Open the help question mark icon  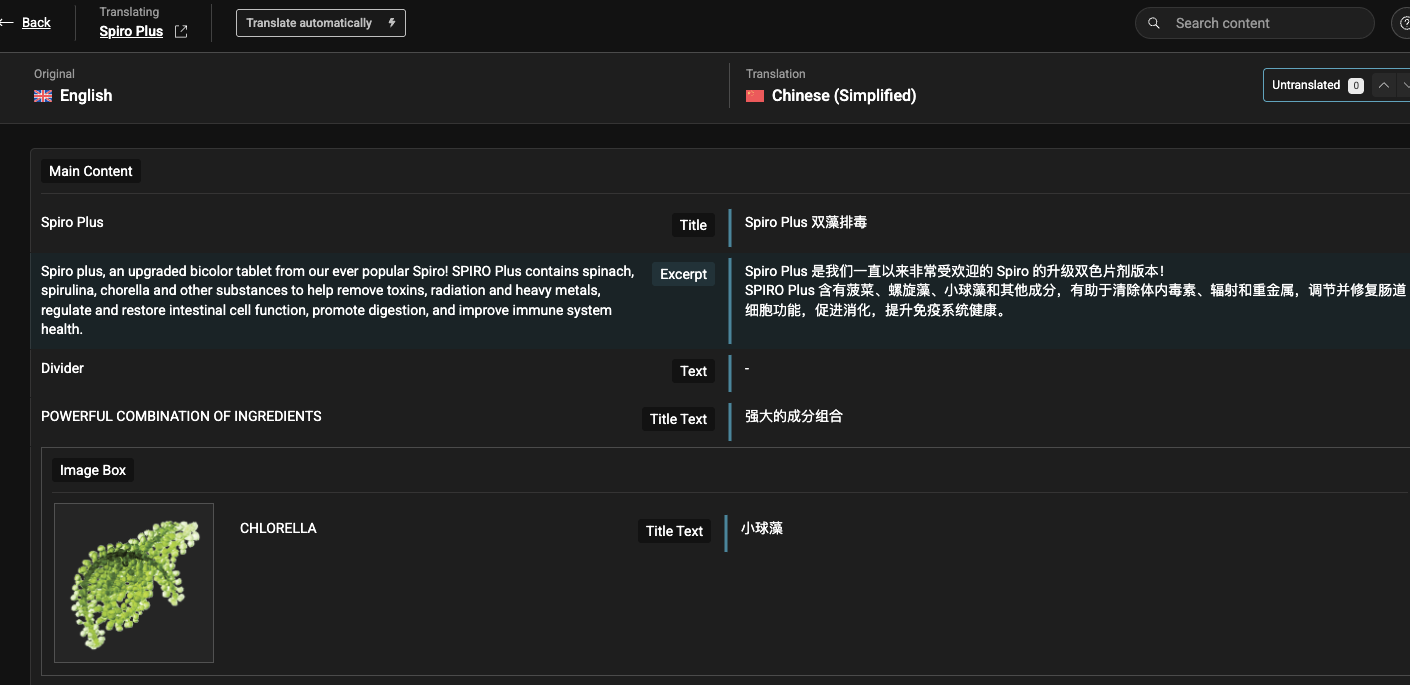click(x=1402, y=23)
